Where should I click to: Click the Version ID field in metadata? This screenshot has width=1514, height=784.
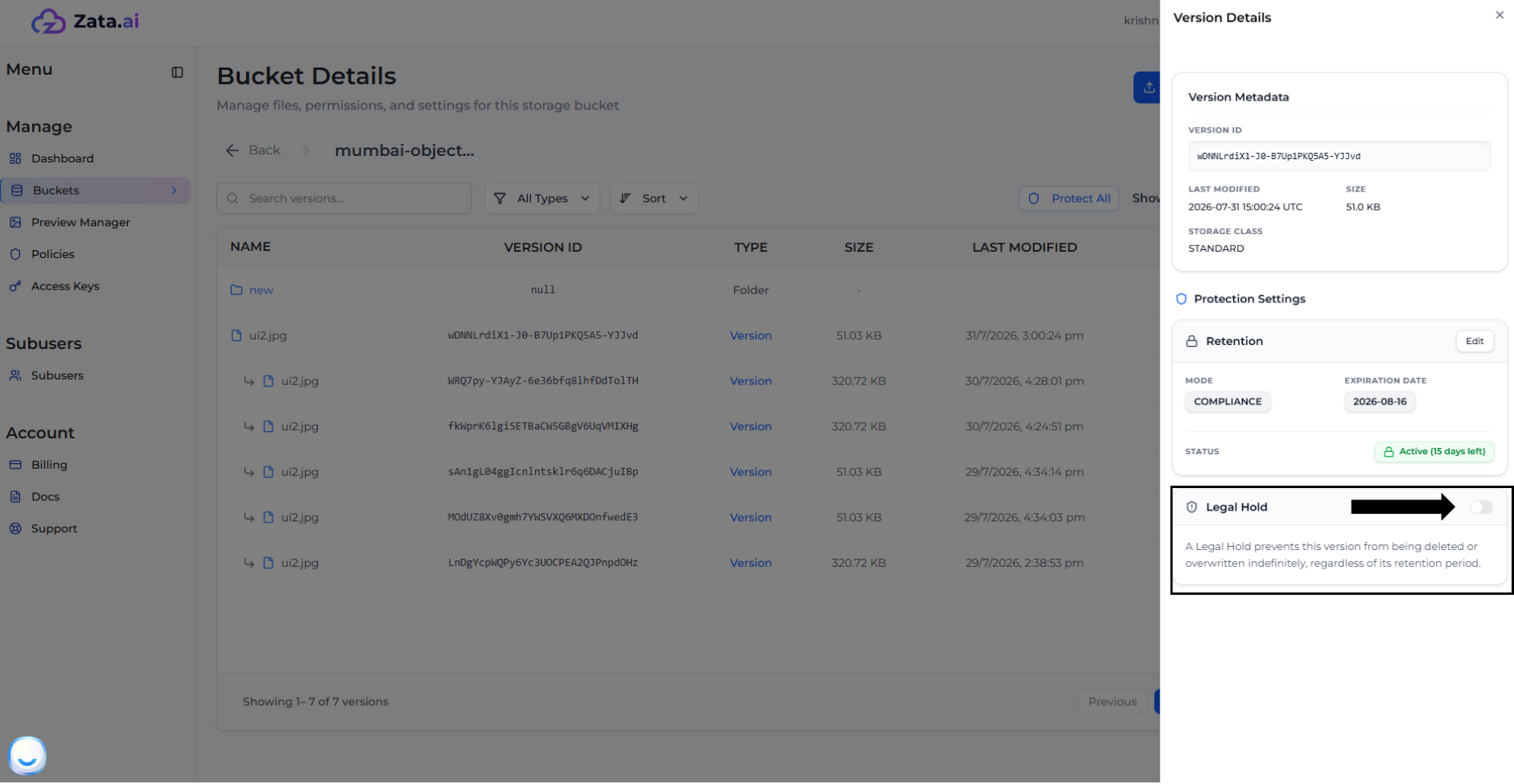click(1339, 156)
